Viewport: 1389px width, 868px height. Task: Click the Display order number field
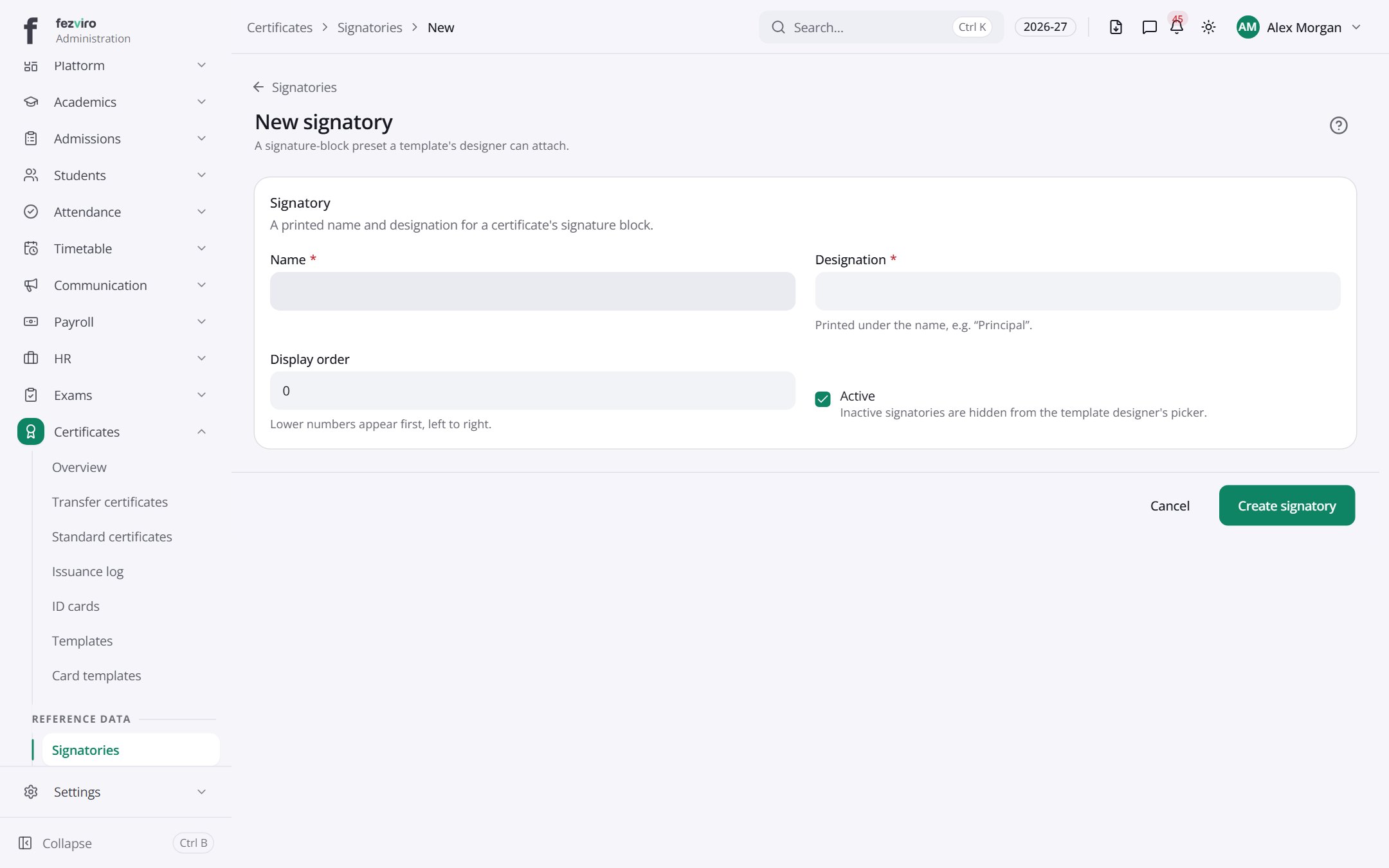(x=532, y=390)
